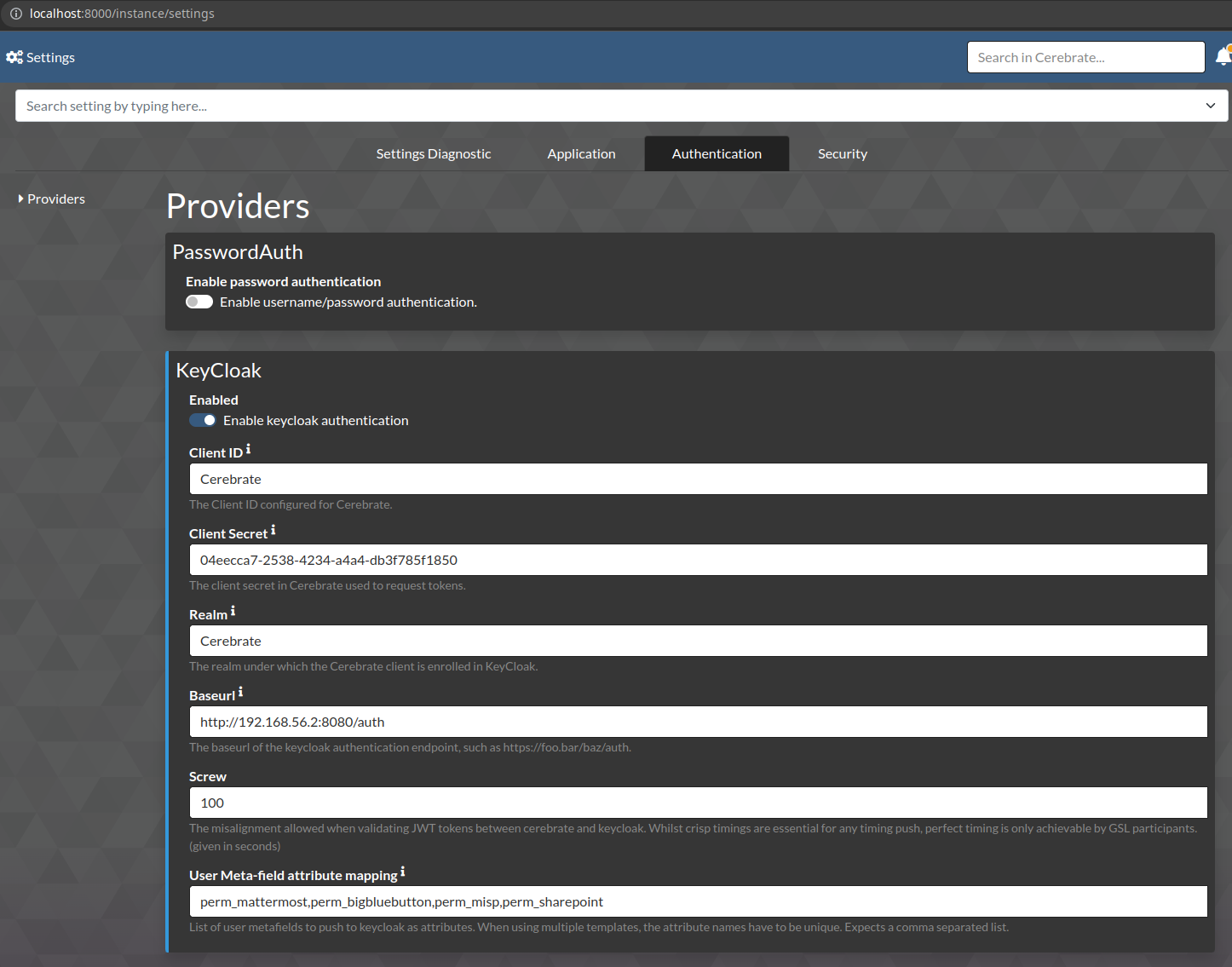Open the notifications bell icon
Viewport: 1232px width, 967px height.
pyautogui.click(x=1223, y=57)
